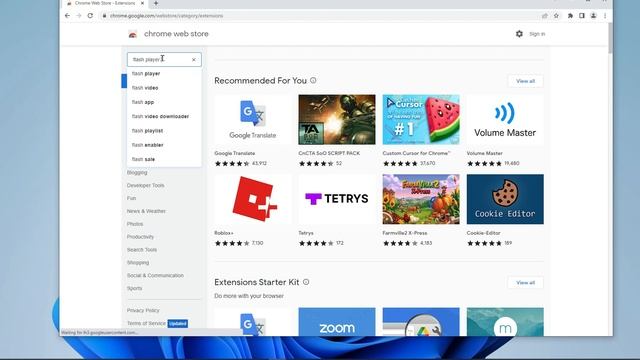Open Shopping category
This screenshot has width=640, height=360.
click(x=138, y=262)
